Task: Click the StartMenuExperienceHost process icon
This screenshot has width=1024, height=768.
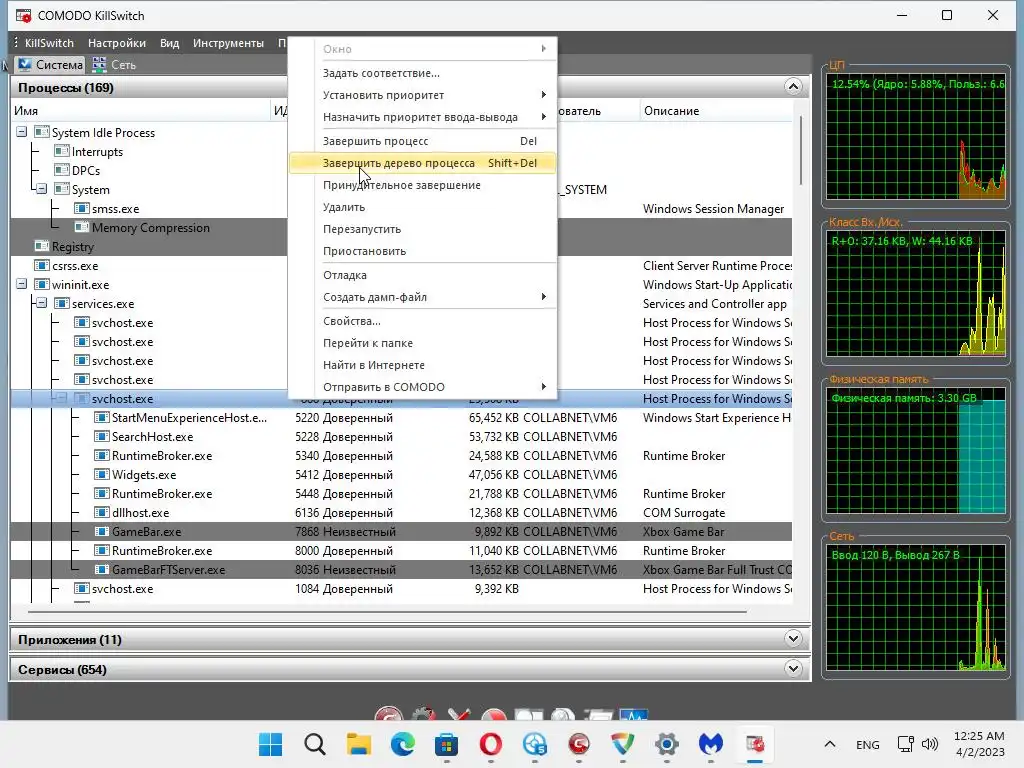Action: (x=102, y=417)
